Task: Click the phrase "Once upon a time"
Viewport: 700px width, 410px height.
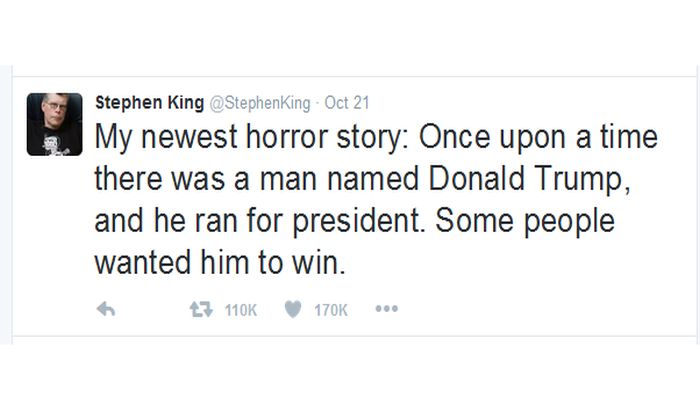Action: pos(537,139)
